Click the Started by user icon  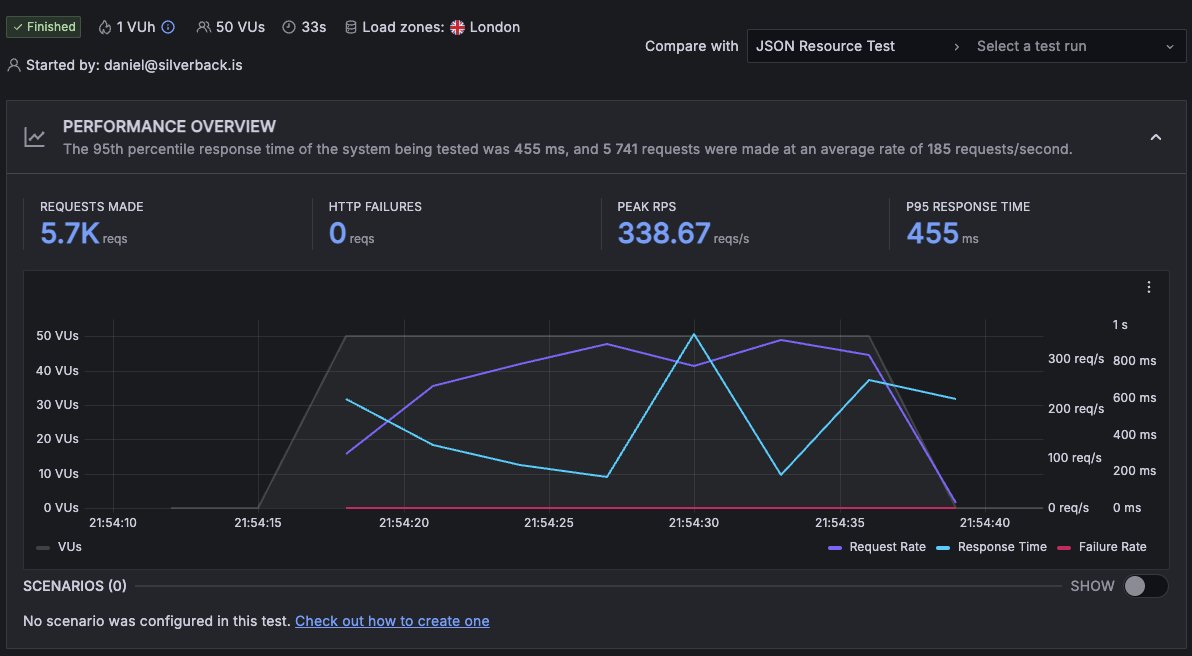tap(14, 65)
